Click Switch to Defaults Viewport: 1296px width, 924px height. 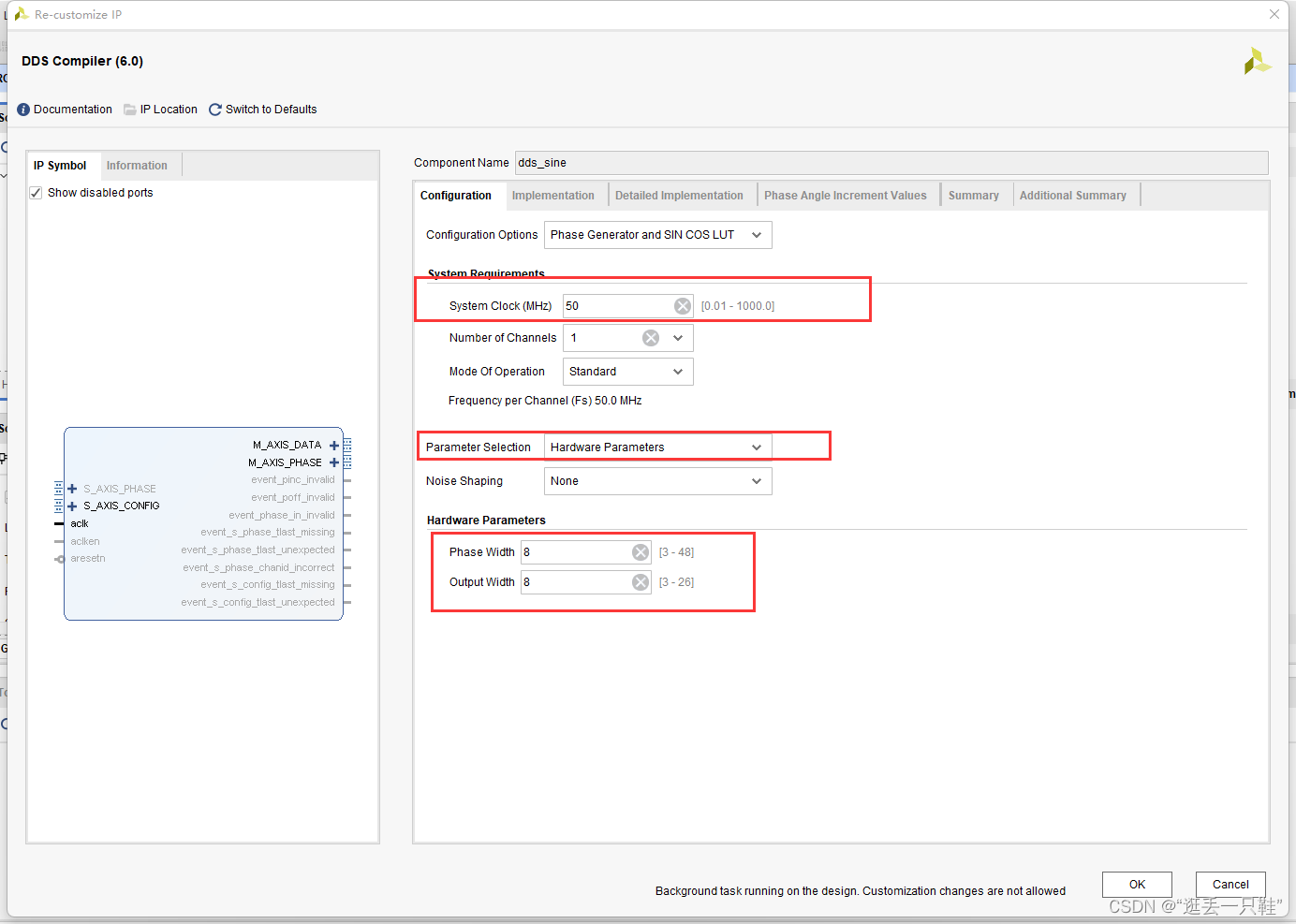[272, 110]
